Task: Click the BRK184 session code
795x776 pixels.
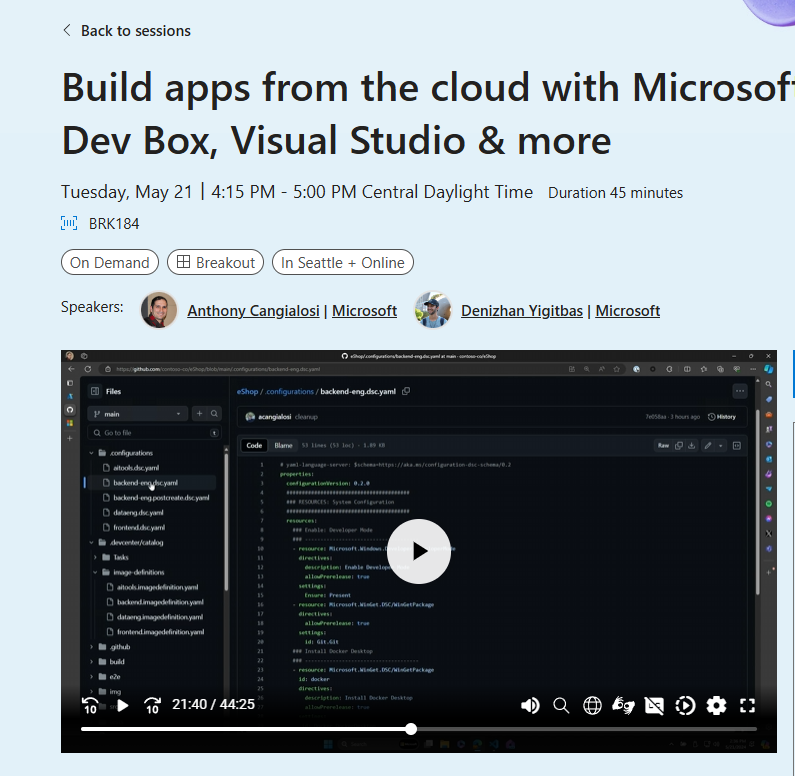Action: (114, 224)
